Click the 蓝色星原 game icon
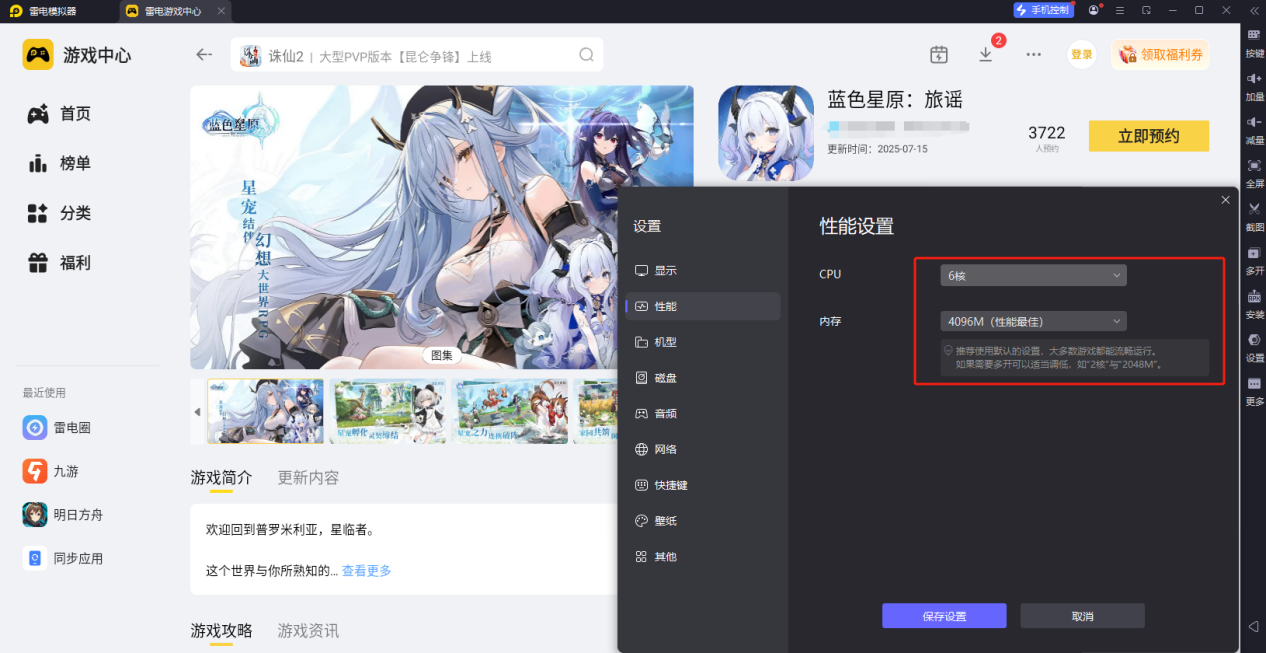 pos(766,133)
